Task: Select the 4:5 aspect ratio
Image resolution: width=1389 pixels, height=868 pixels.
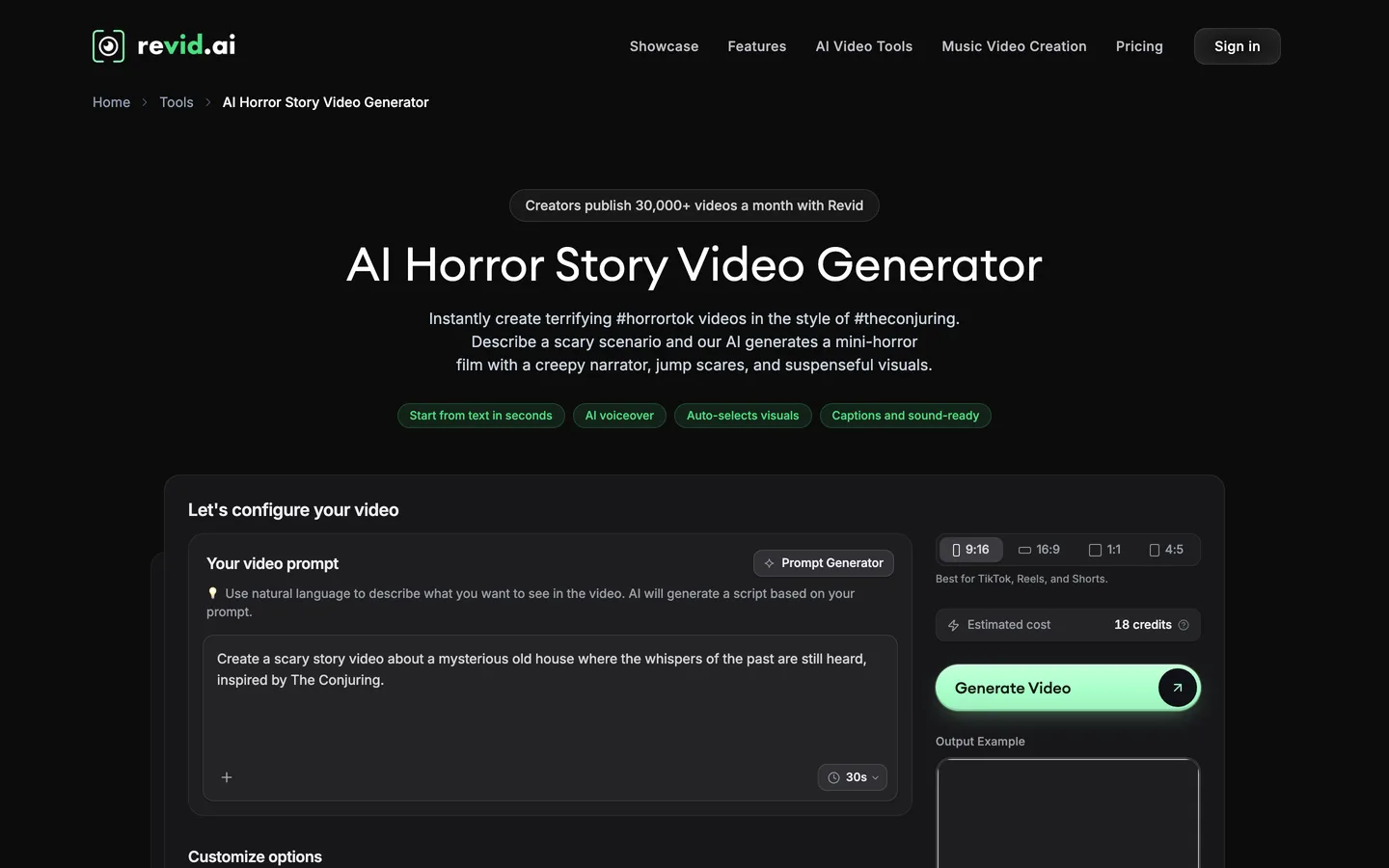Action: pos(1166,550)
